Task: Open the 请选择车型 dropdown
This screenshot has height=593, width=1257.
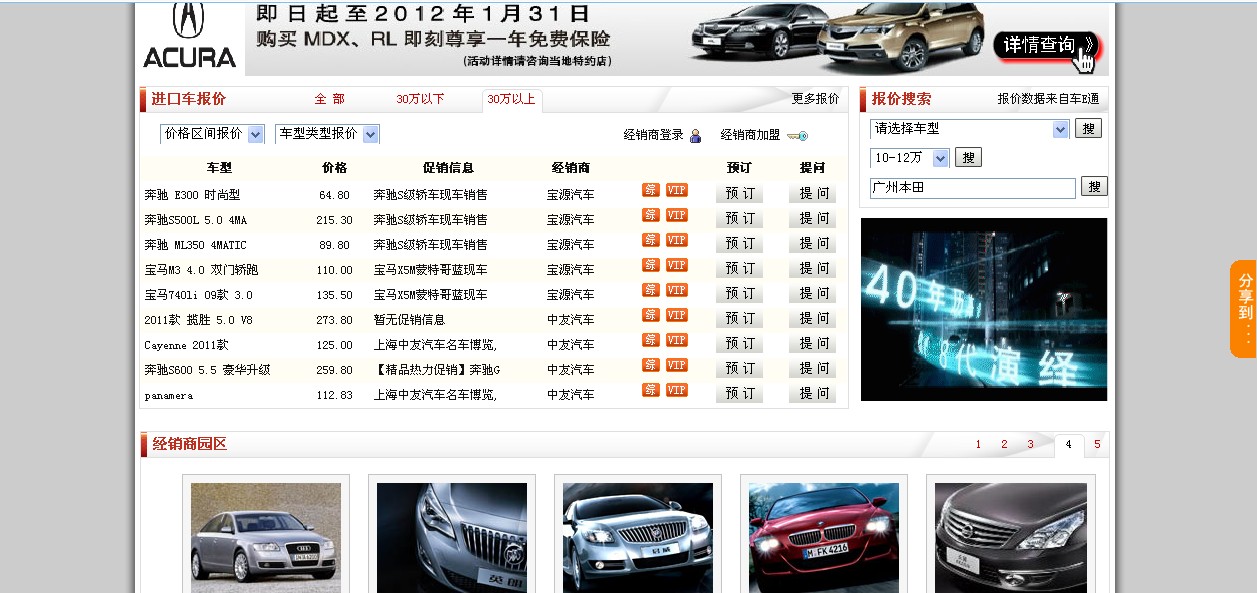Action: [963, 129]
